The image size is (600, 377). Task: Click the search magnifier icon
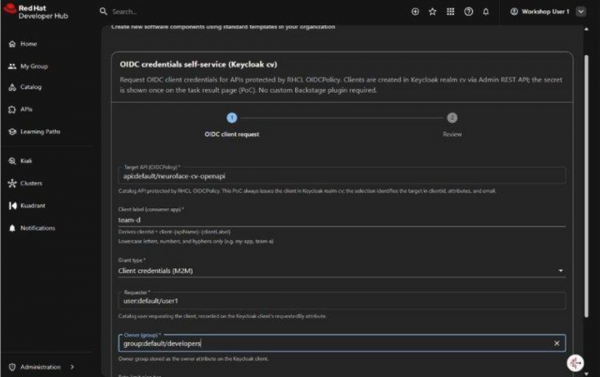coord(103,11)
